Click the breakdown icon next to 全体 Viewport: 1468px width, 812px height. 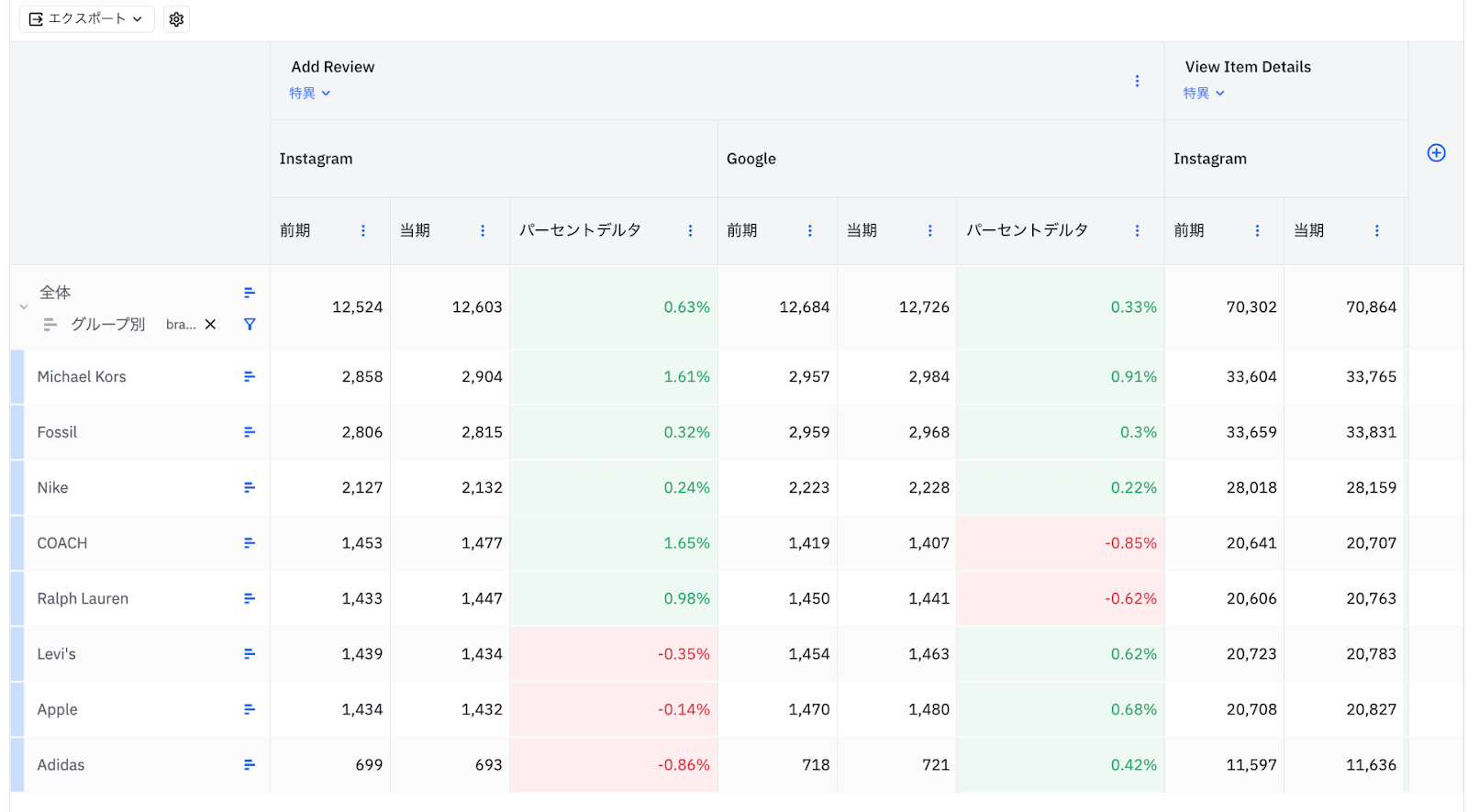[249, 293]
